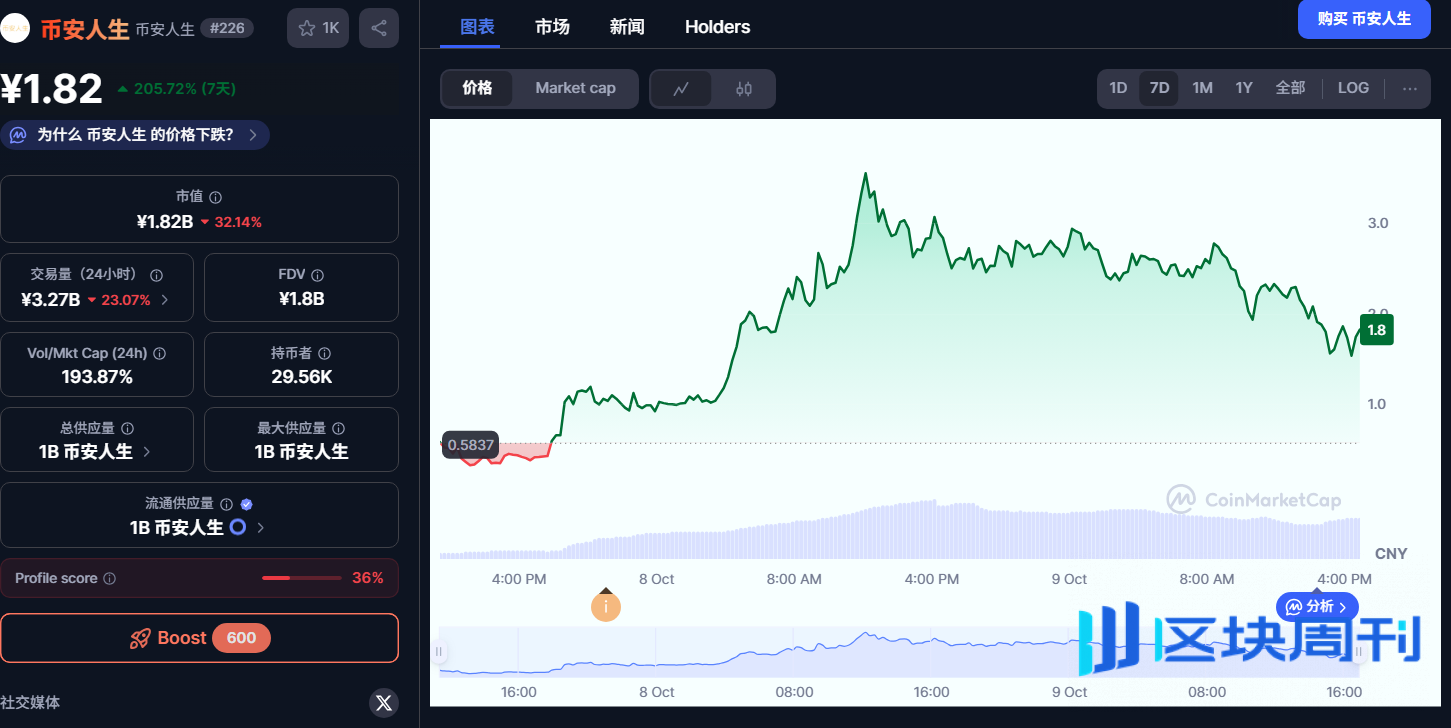
Task: Select the 1D time range
Action: (1118, 88)
